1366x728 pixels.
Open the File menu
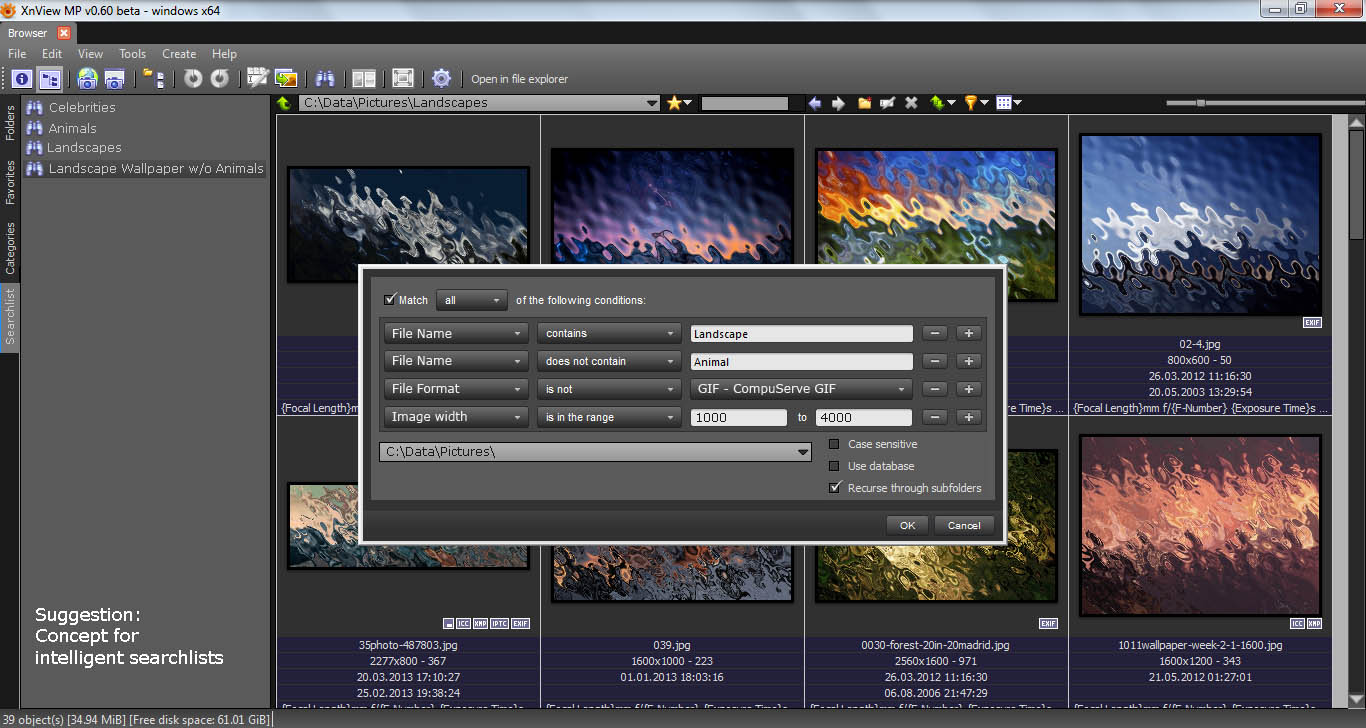click(17, 54)
